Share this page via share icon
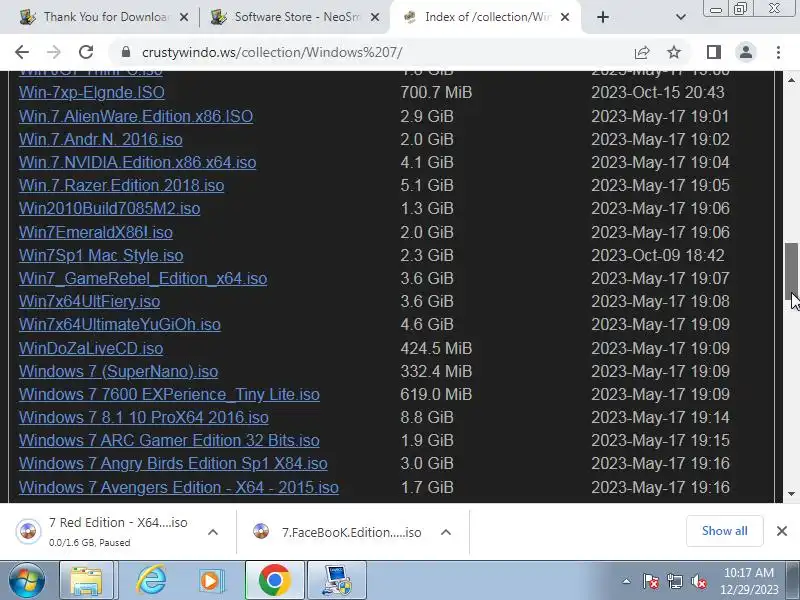800x600 pixels. tap(642, 52)
